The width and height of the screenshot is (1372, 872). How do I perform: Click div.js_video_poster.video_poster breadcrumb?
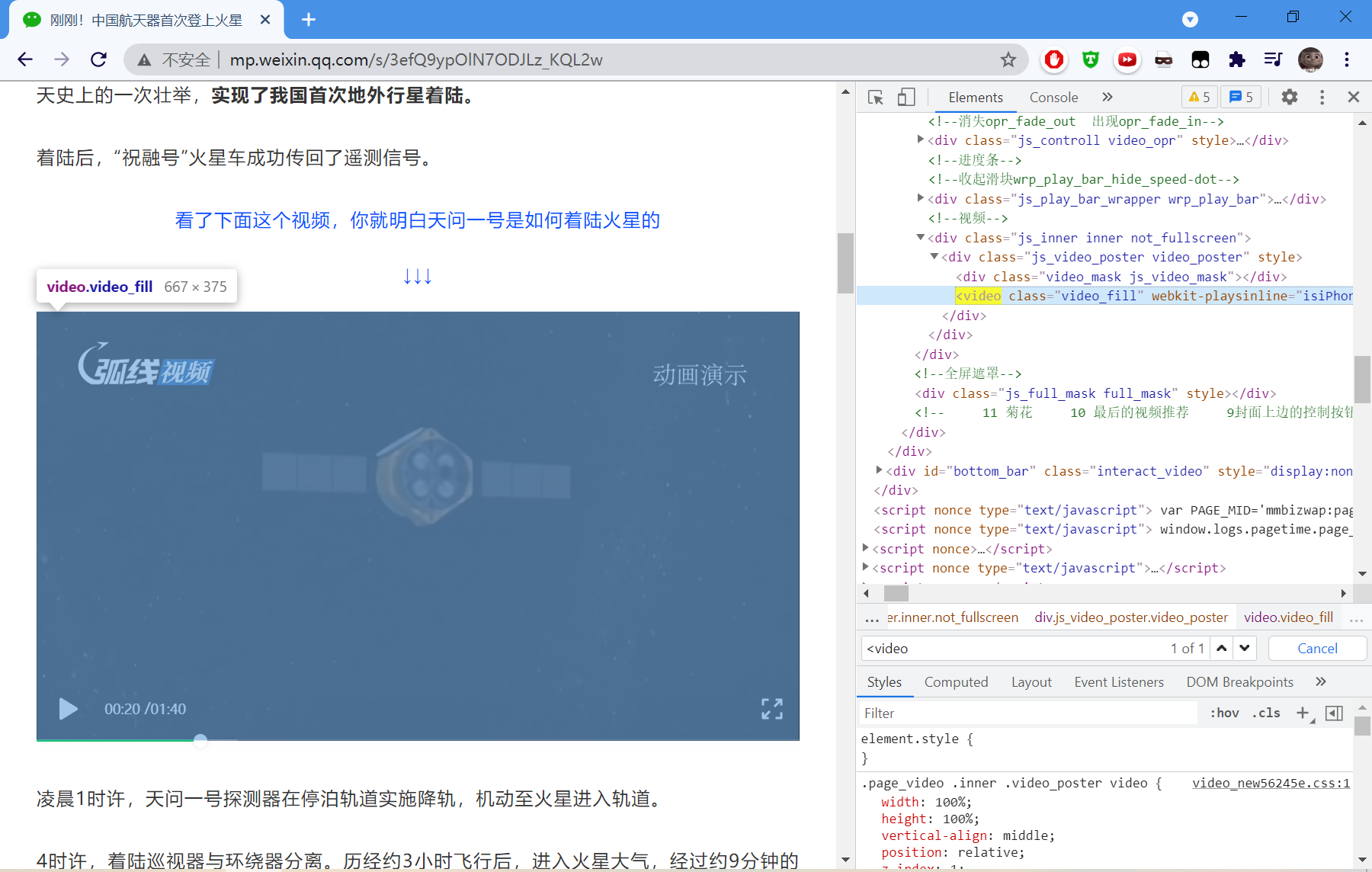[x=1131, y=617]
